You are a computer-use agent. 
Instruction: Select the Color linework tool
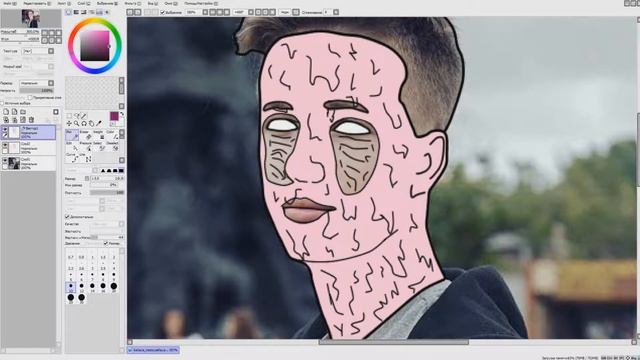tap(112, 135)
